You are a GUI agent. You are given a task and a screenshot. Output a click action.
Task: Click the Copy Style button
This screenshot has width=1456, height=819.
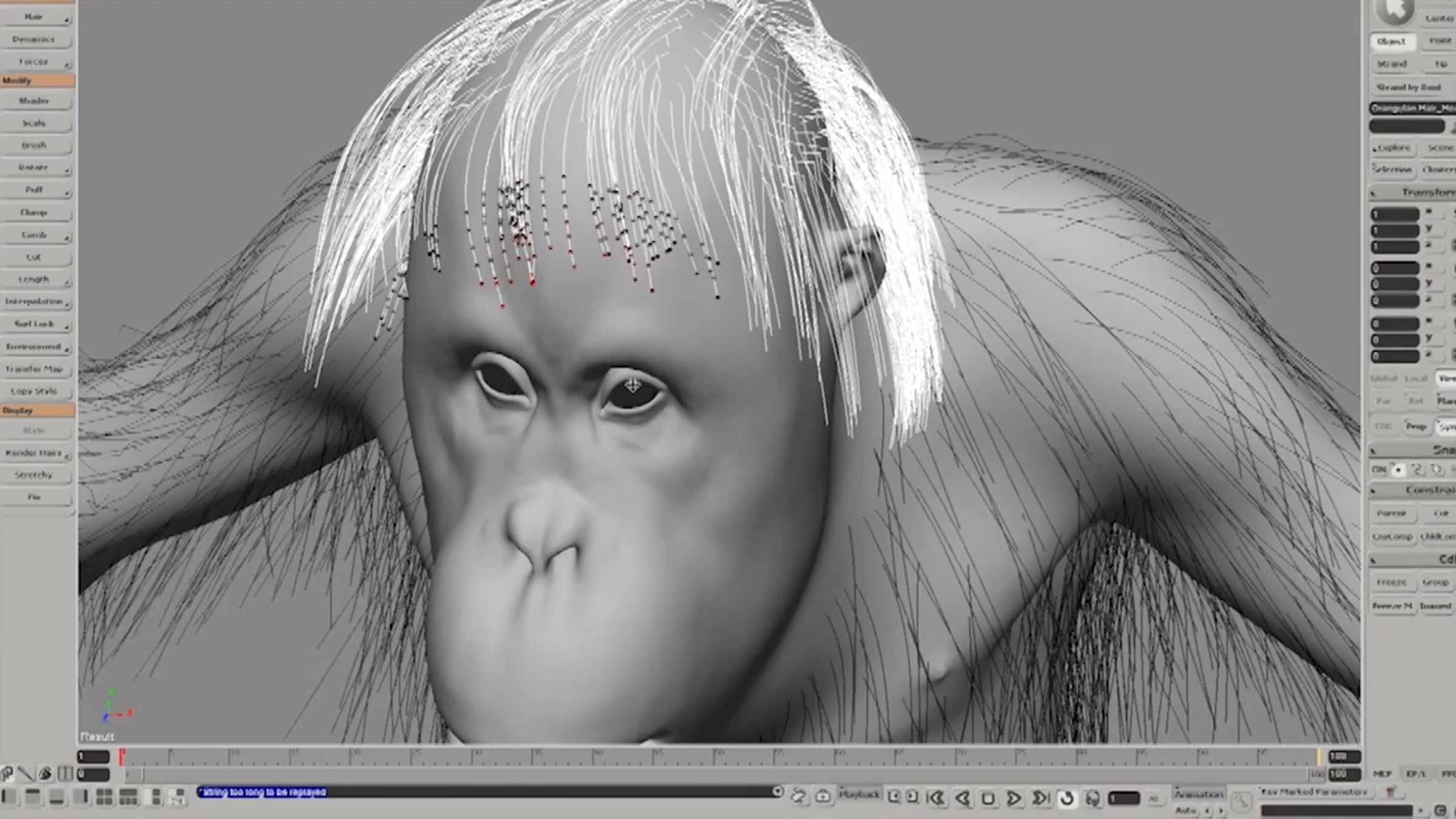pyautogui.click(x=36, y=391)
